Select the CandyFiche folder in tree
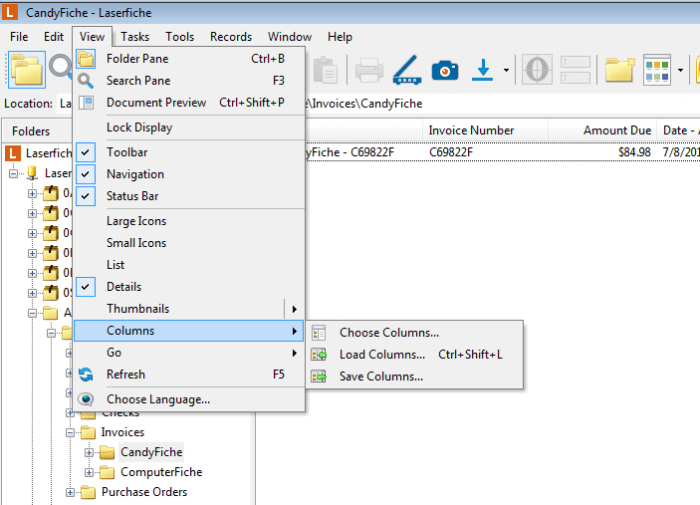The image size is (700, 505). point(151,452)
